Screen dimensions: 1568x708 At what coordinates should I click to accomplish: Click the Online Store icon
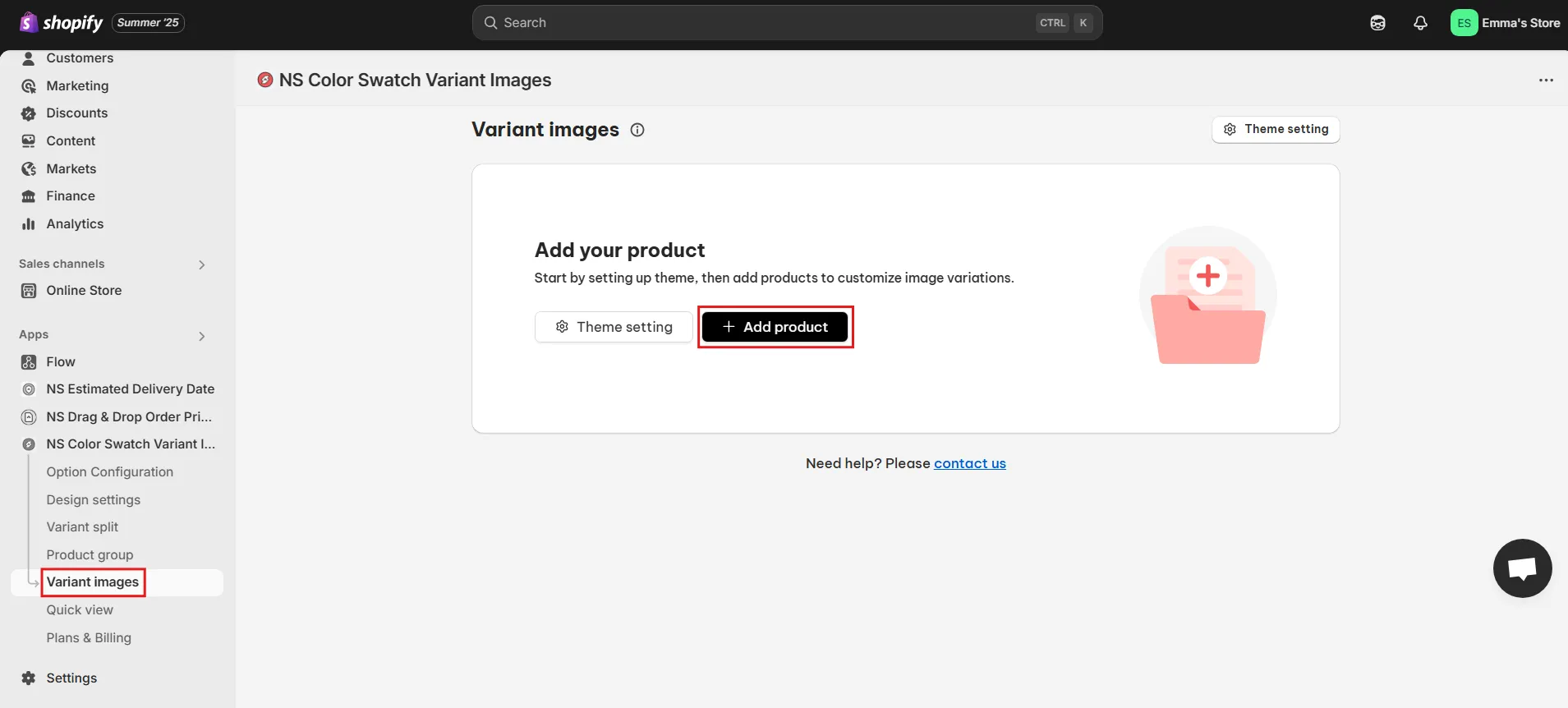[29, 291]
